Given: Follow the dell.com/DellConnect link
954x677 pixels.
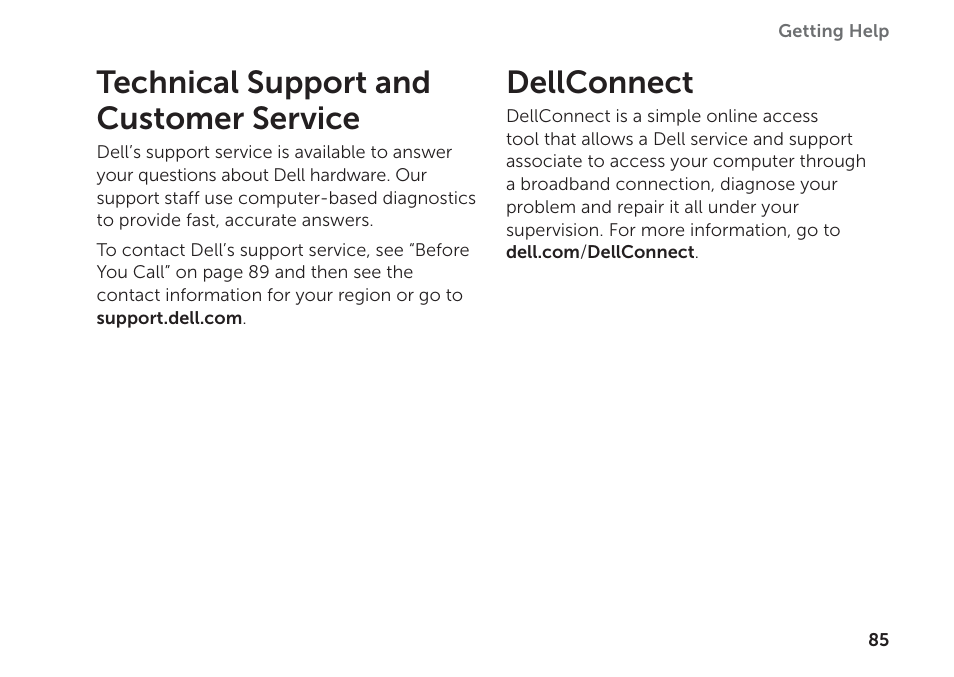Looking at the screenshot, I should (x=601, y=252).
